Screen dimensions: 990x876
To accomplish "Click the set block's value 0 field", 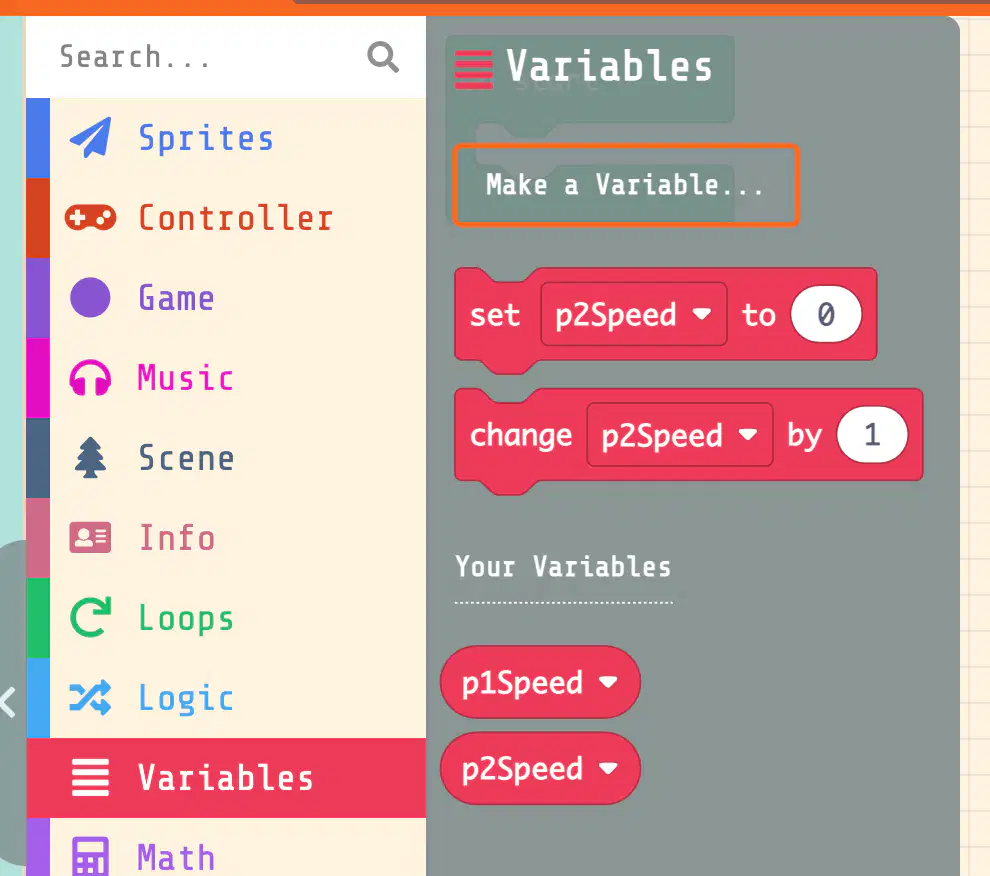I will (826, 314).
